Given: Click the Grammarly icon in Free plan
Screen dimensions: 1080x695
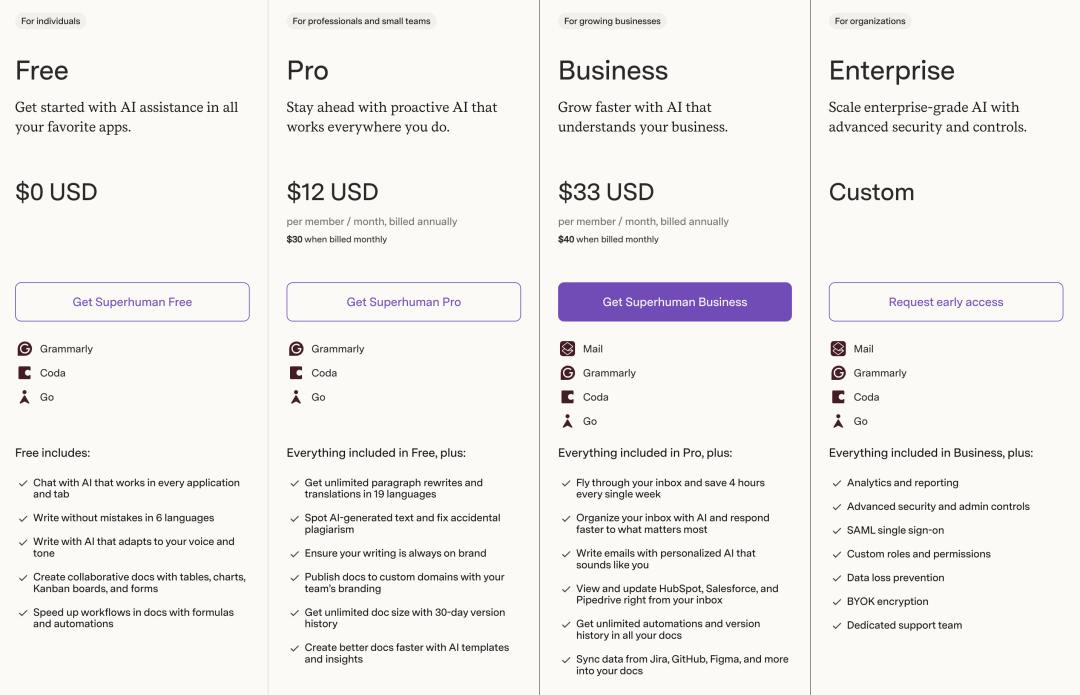Looking at the screenshot, I should tap(25, 349).
